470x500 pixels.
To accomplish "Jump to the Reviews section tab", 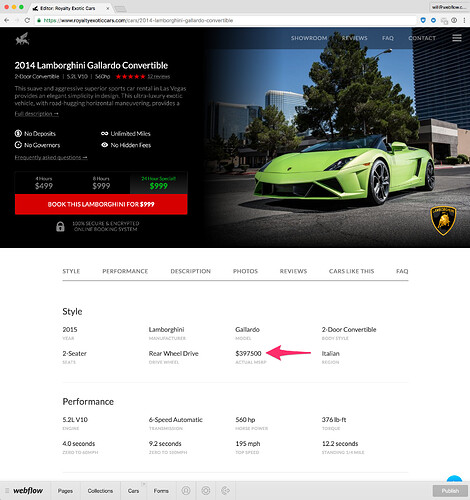I will (x=293, y=271).
